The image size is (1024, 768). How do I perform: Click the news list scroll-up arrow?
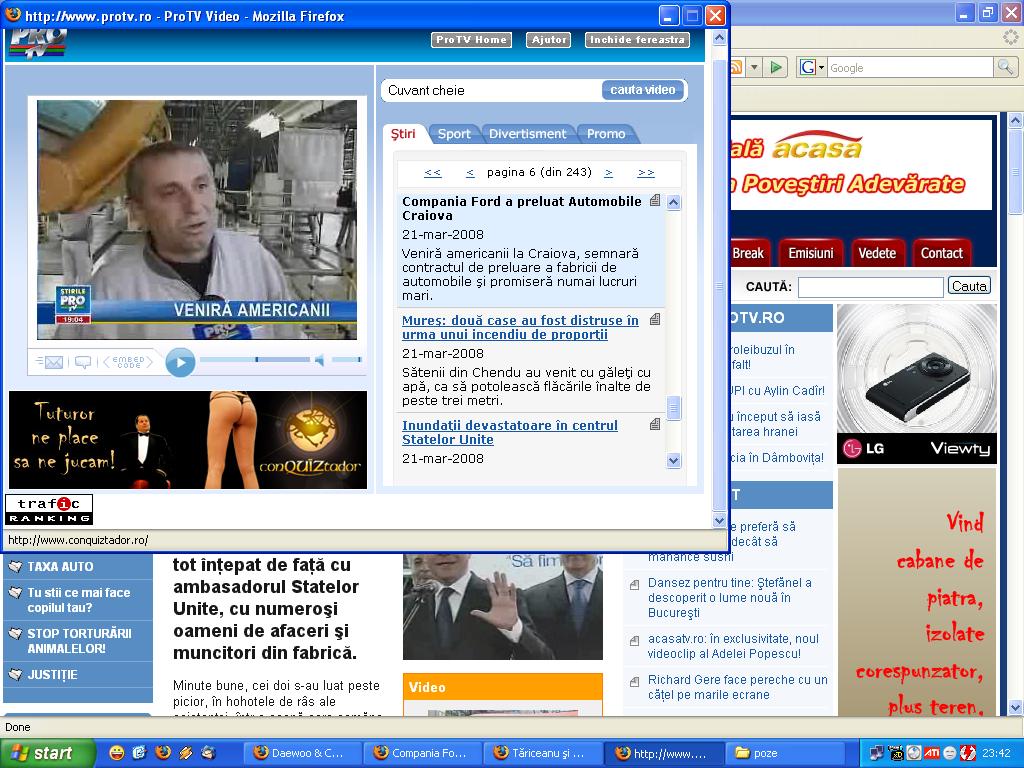pyautogui.click(x=674, y=202)
